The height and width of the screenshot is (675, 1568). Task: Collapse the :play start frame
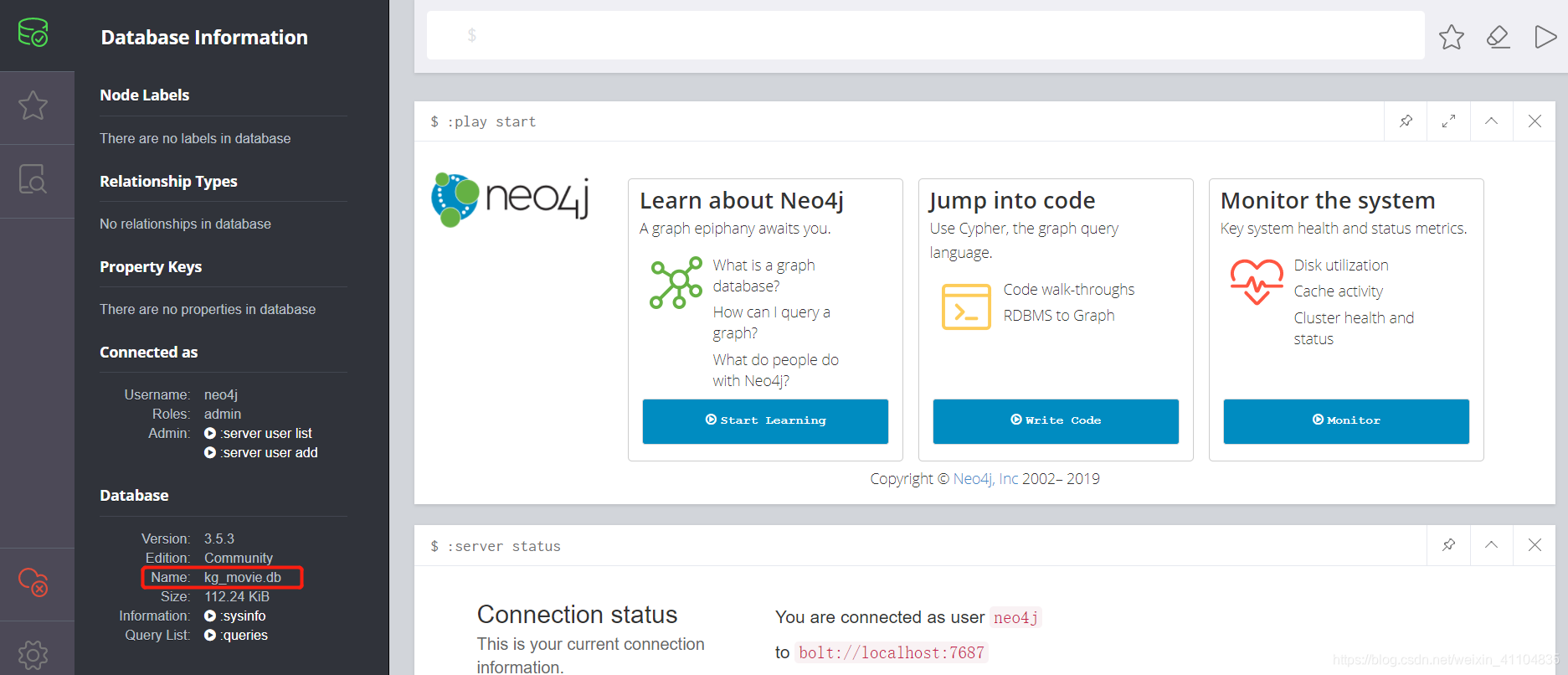pyautogui.click(x=1492, y=121)
